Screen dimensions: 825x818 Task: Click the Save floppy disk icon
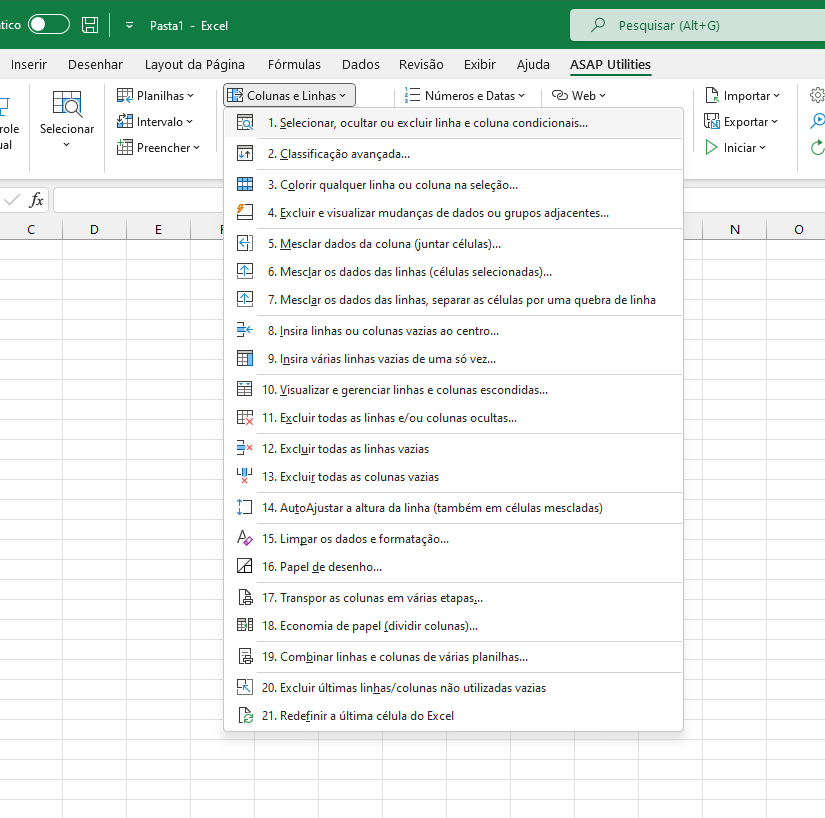(90, 25)
